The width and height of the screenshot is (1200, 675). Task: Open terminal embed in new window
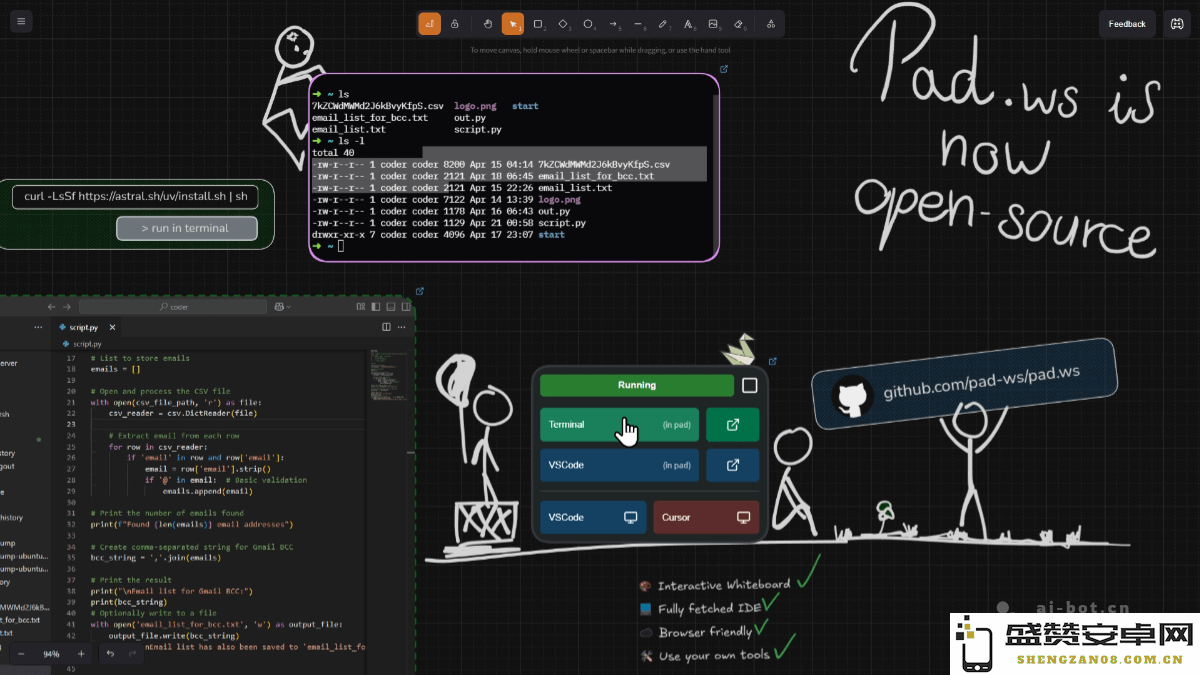point(724,69)
